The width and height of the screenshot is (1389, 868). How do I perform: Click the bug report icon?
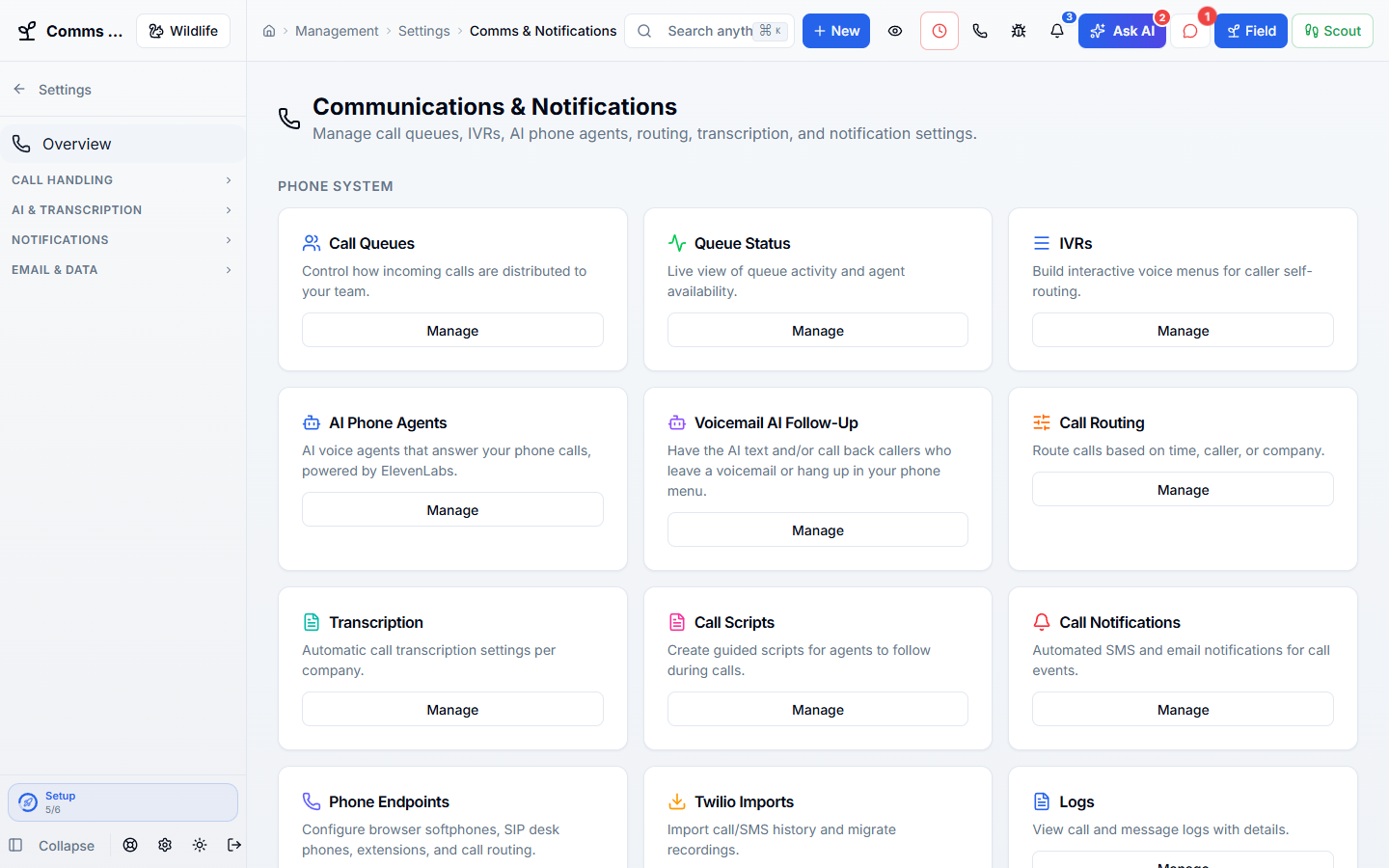1019,31
